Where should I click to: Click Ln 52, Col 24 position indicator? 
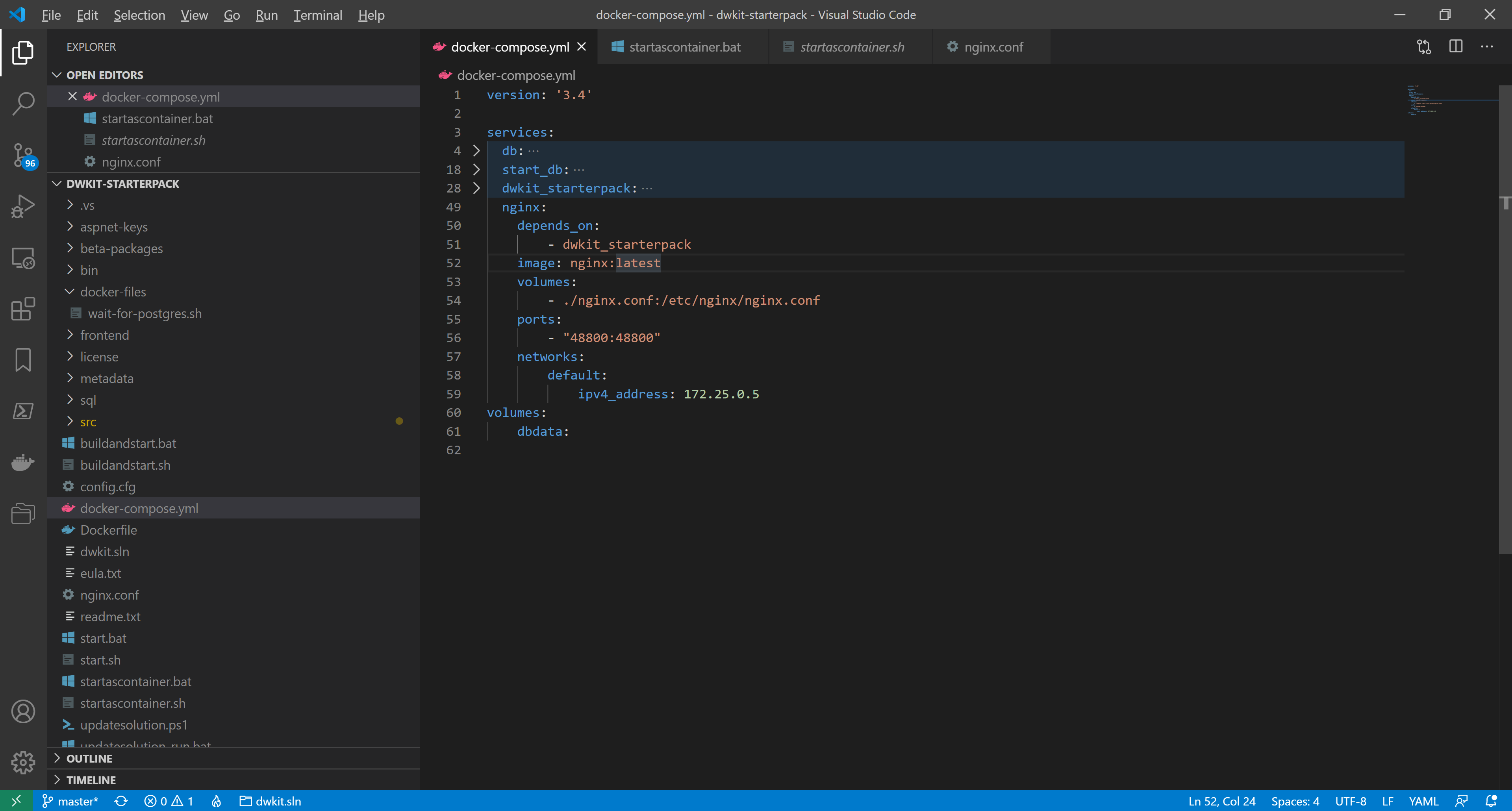click(1221, 800)
